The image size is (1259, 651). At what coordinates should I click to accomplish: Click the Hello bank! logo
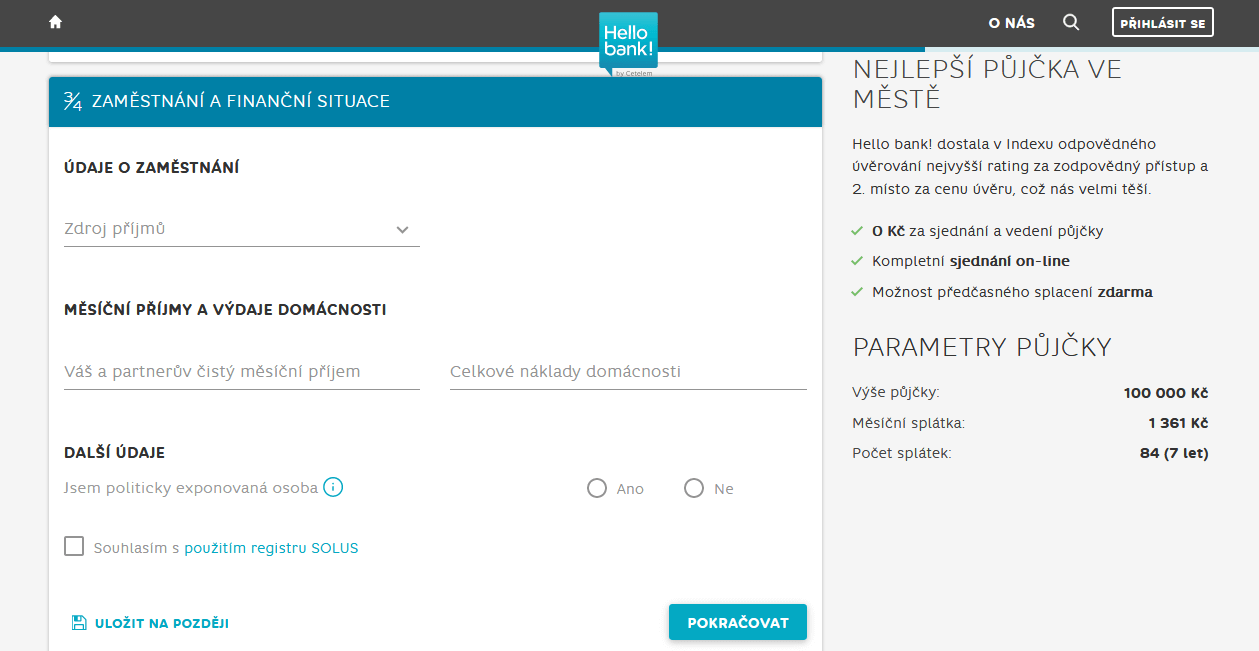coord(628,44)
